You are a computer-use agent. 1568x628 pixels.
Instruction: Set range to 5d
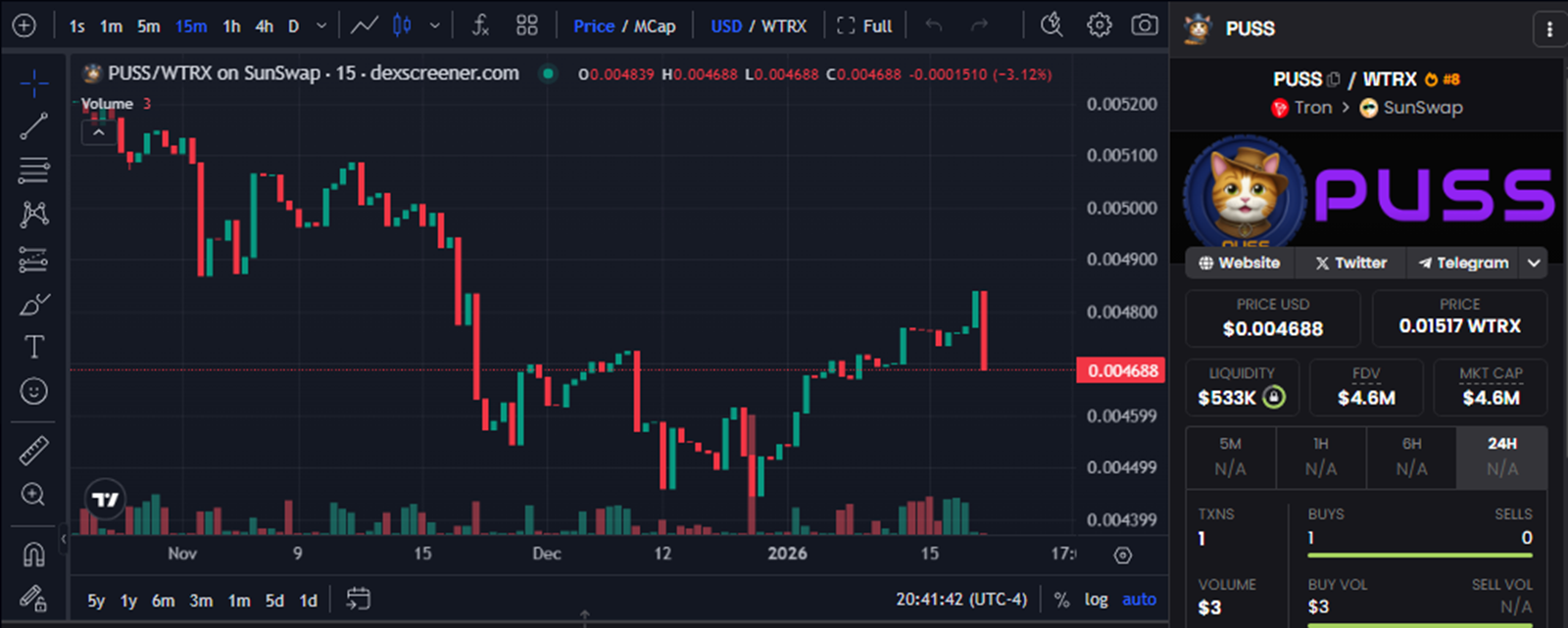coord(274,601)
